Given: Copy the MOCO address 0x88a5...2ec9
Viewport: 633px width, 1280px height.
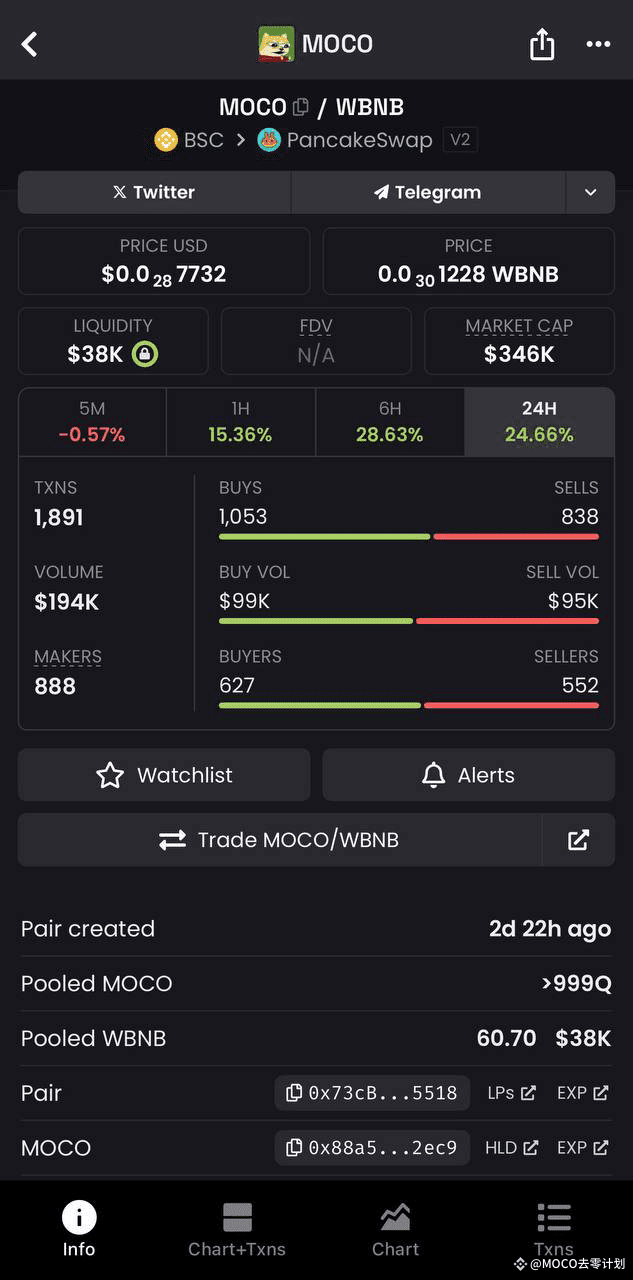Looking at the screenshot, I should [x=371, y=1148].
